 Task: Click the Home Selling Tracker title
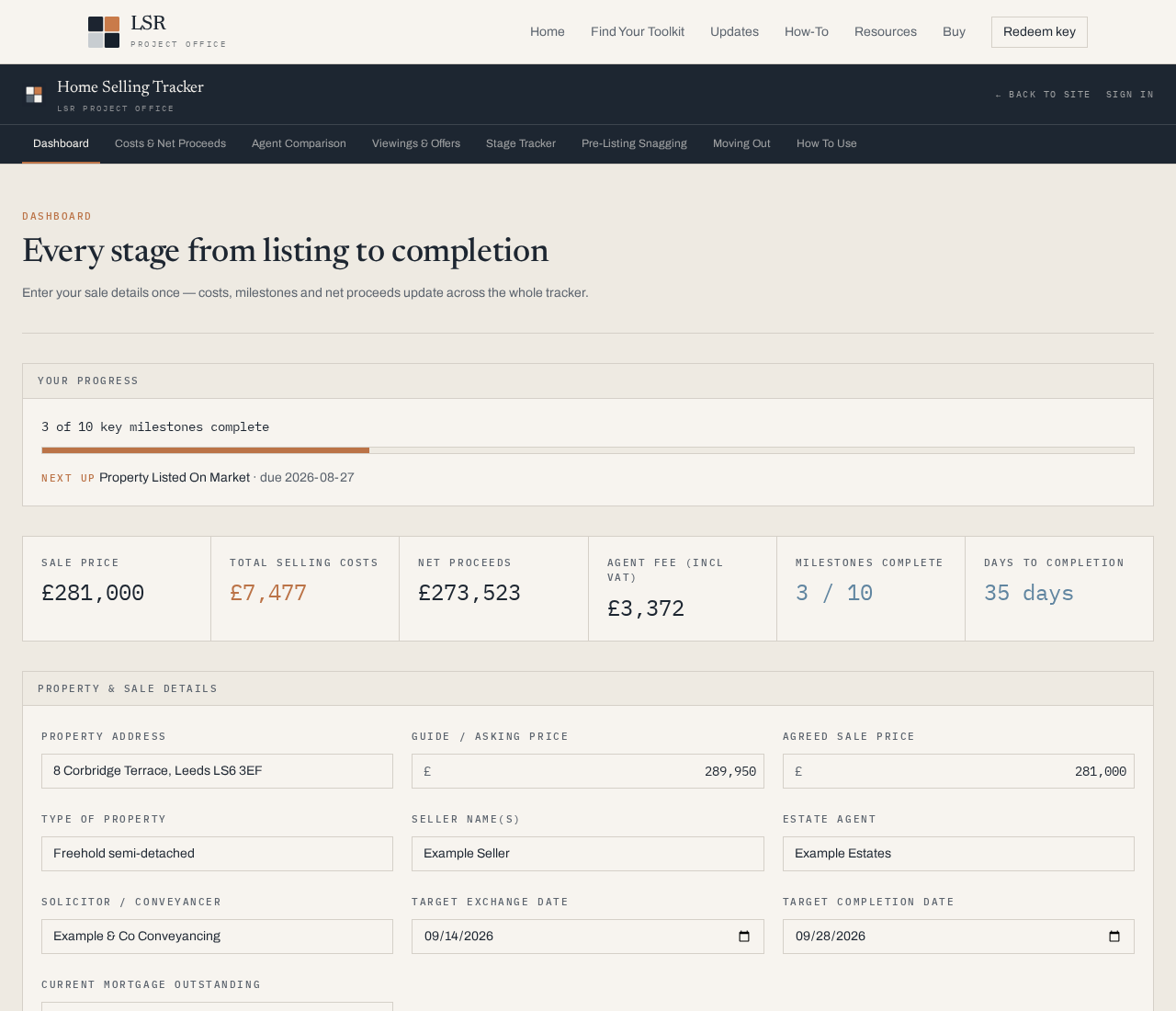(x=130, y=87)
